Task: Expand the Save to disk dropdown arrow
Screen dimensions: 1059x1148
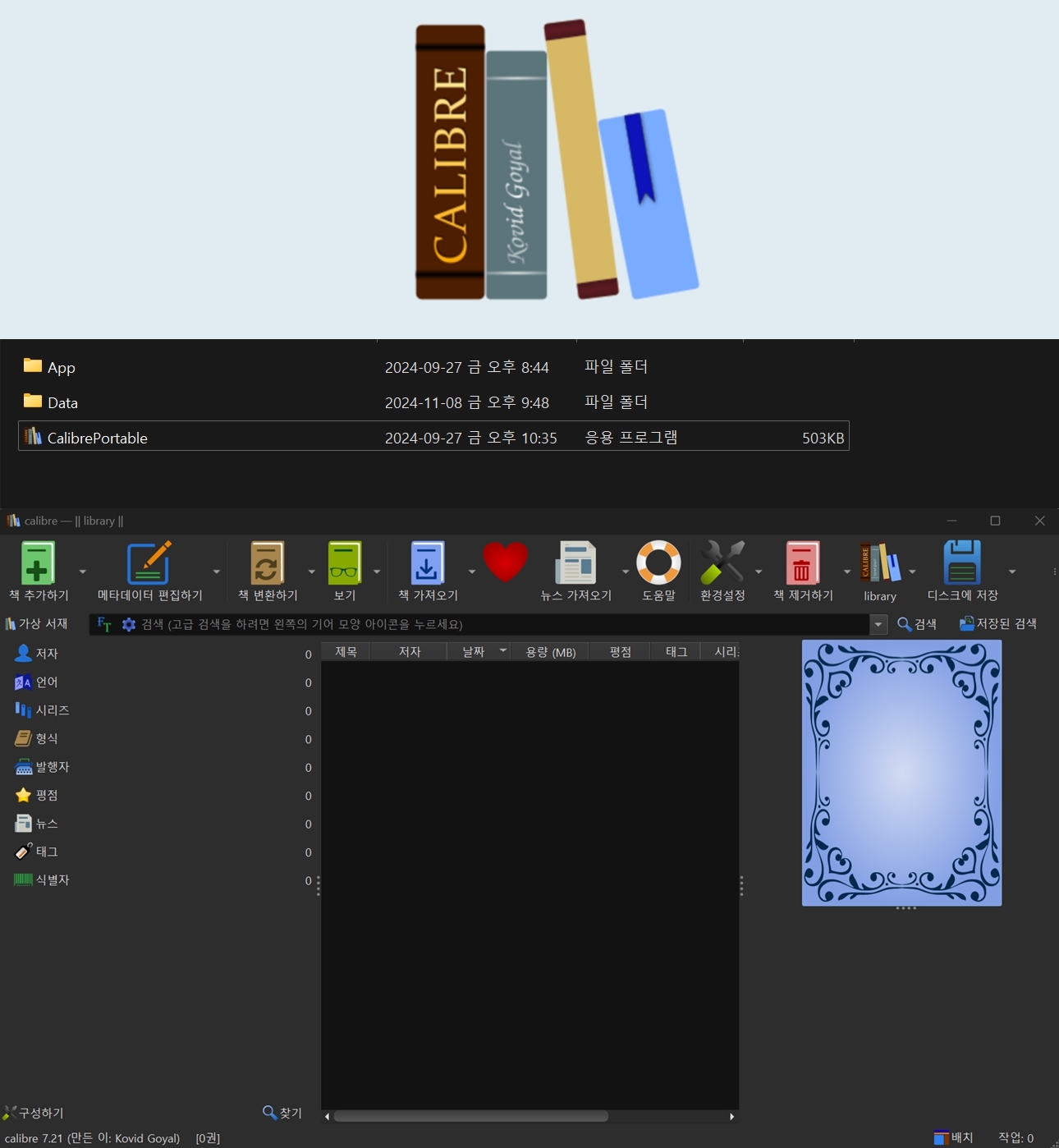Action: [x=1012, y=572]
